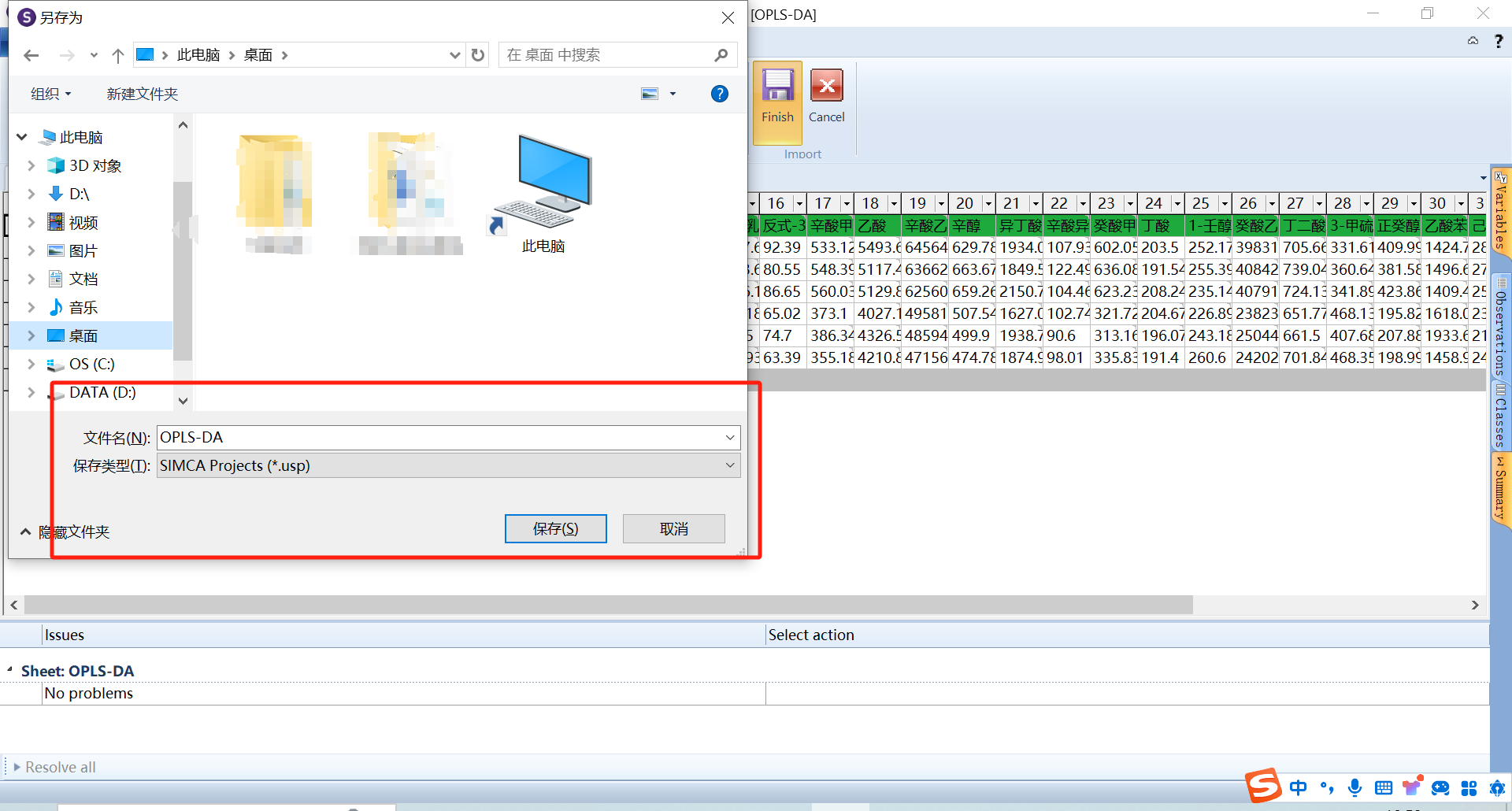
Task: Open the help question mark in save dialog
Action: coord(719,94)
